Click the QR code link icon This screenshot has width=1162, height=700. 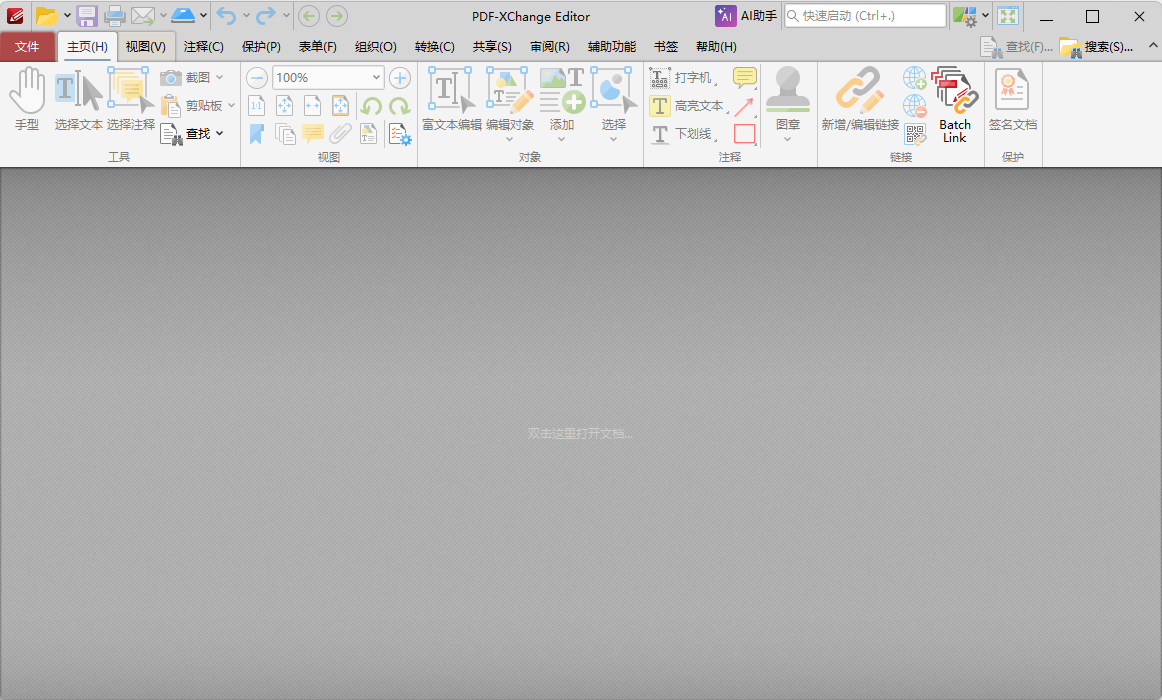click(914, 134)
